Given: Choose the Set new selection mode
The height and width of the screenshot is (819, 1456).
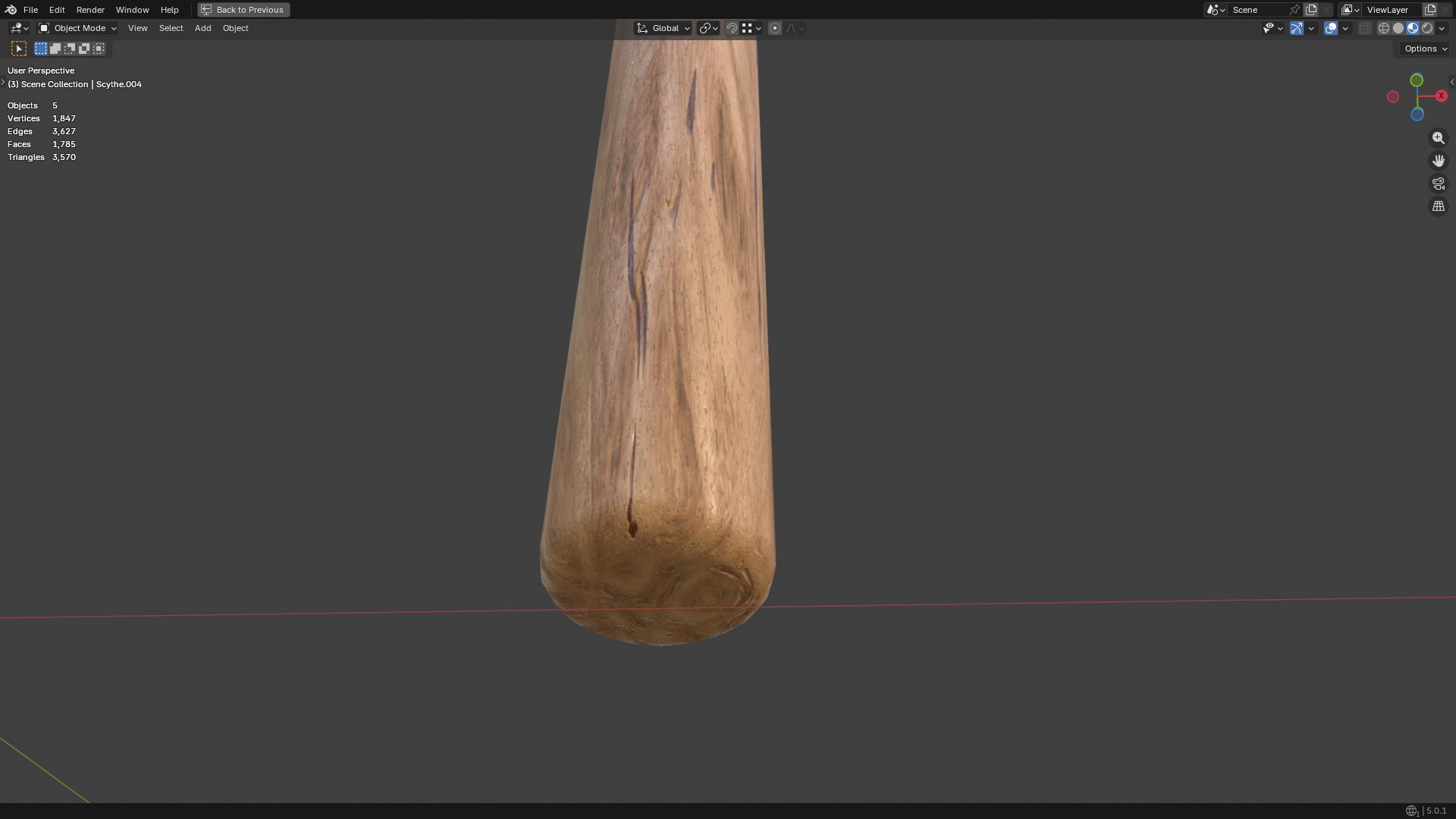Looking at the screenshot, I should (x=41, y=49).
